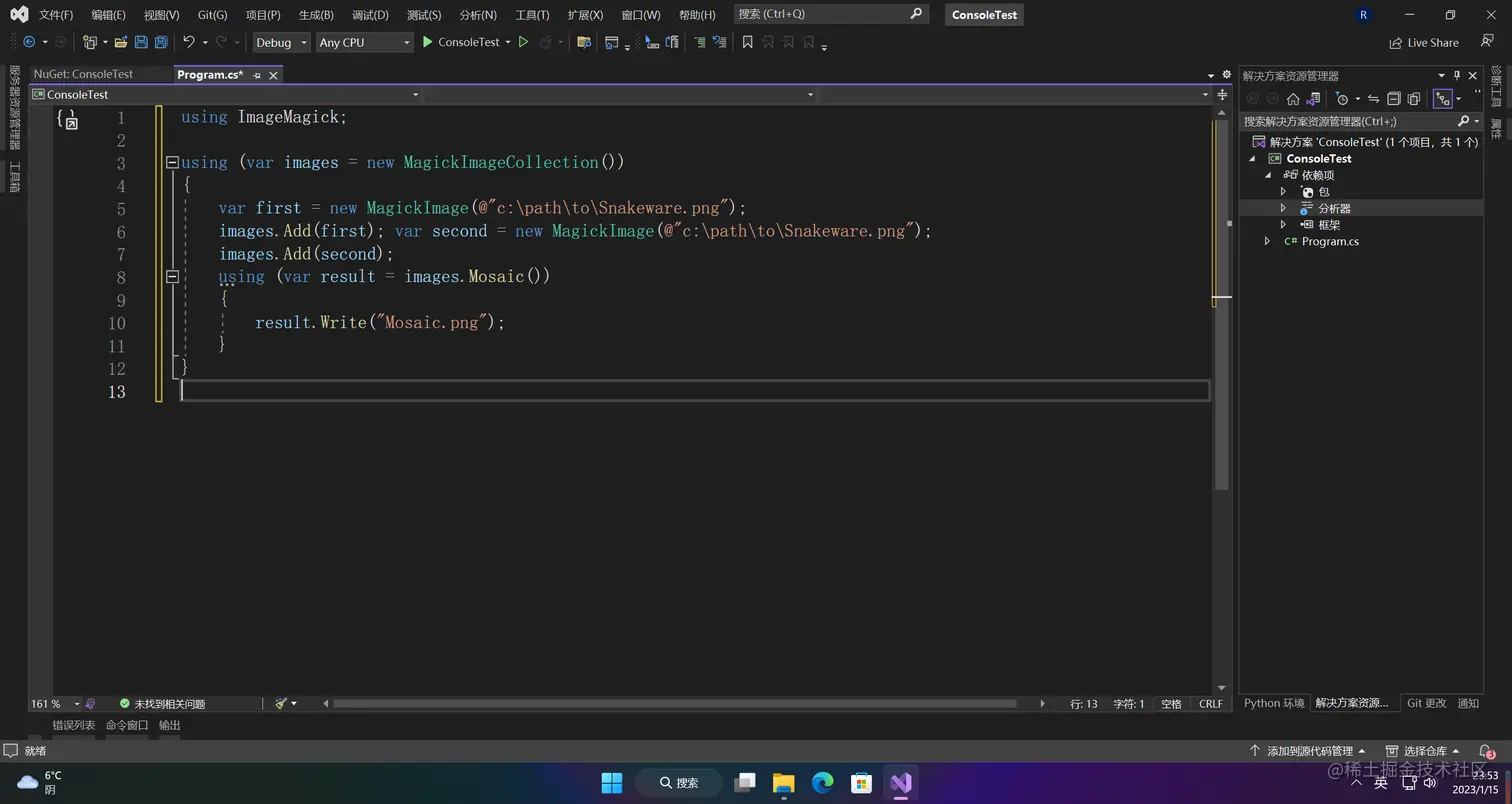Click the code cleanup broom icon

coord(281,704)
